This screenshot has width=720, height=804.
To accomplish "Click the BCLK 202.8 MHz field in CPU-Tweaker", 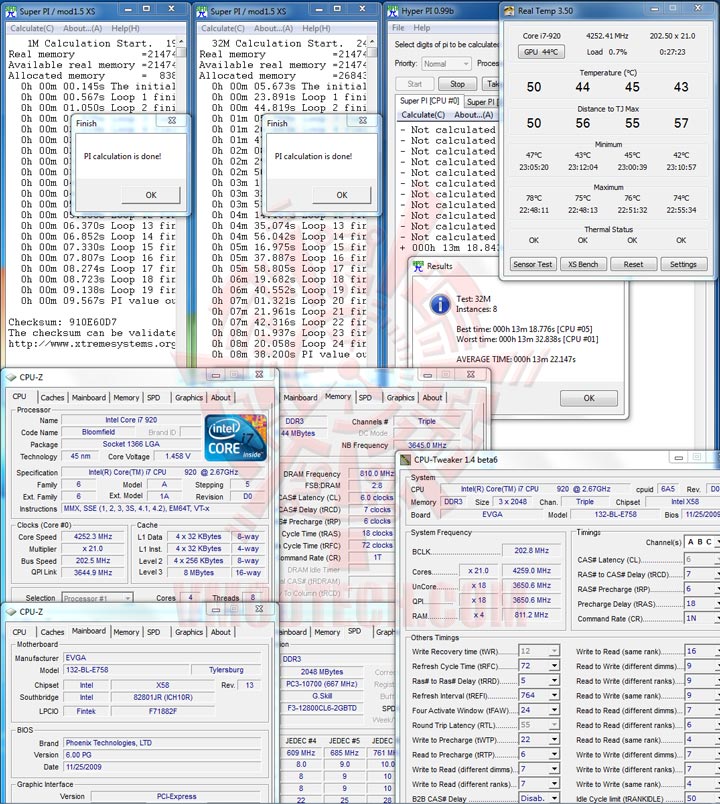I will pos(532,550).
